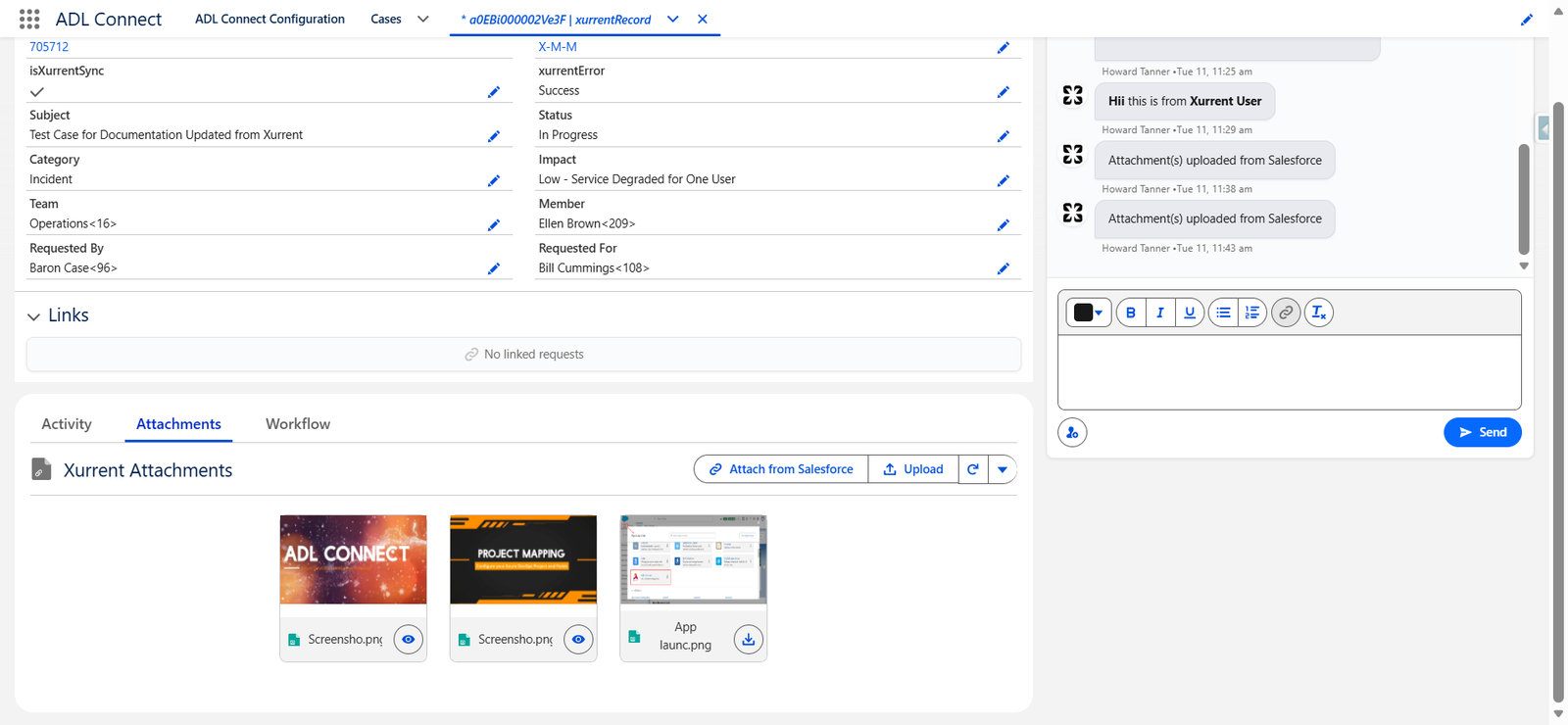1568x725 pixels.
Task: Select the Attachments tab
Action: click(178, 424)
